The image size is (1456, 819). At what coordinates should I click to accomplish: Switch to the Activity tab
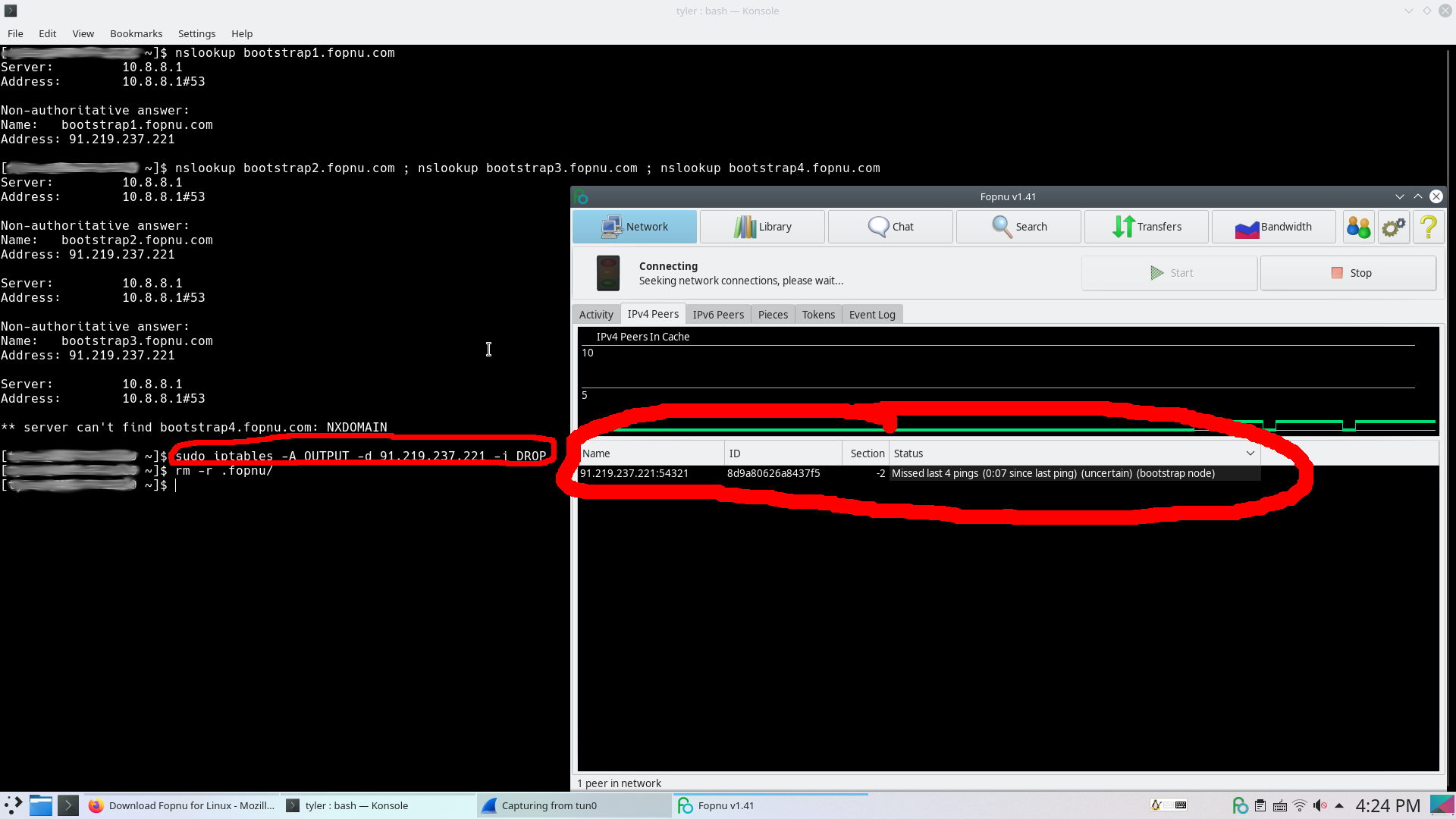tap(596, 315)
